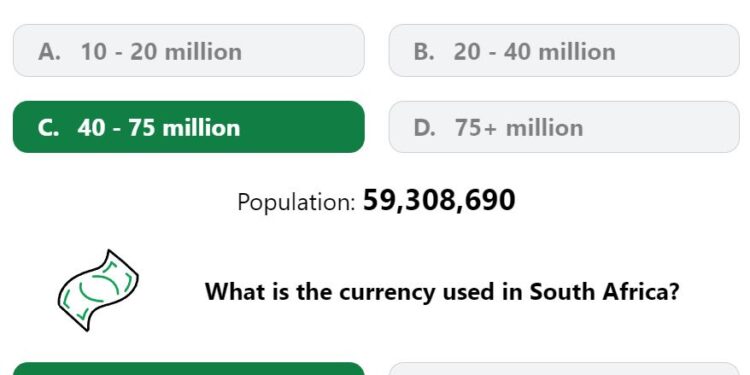The width and height of the screenshot is (750, 375).
Task: Click the white "40 - 75 million" text
Action: [159, 128]
